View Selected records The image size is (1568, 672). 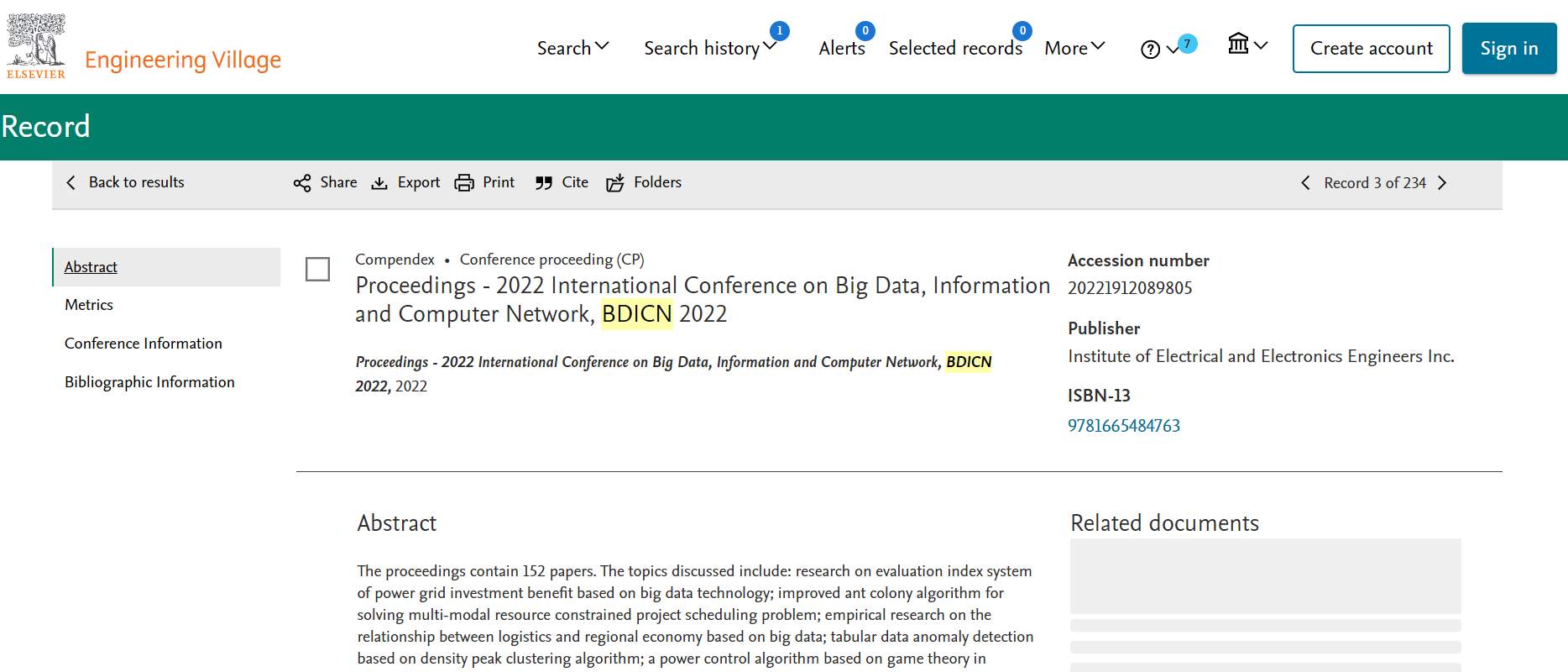955,48
